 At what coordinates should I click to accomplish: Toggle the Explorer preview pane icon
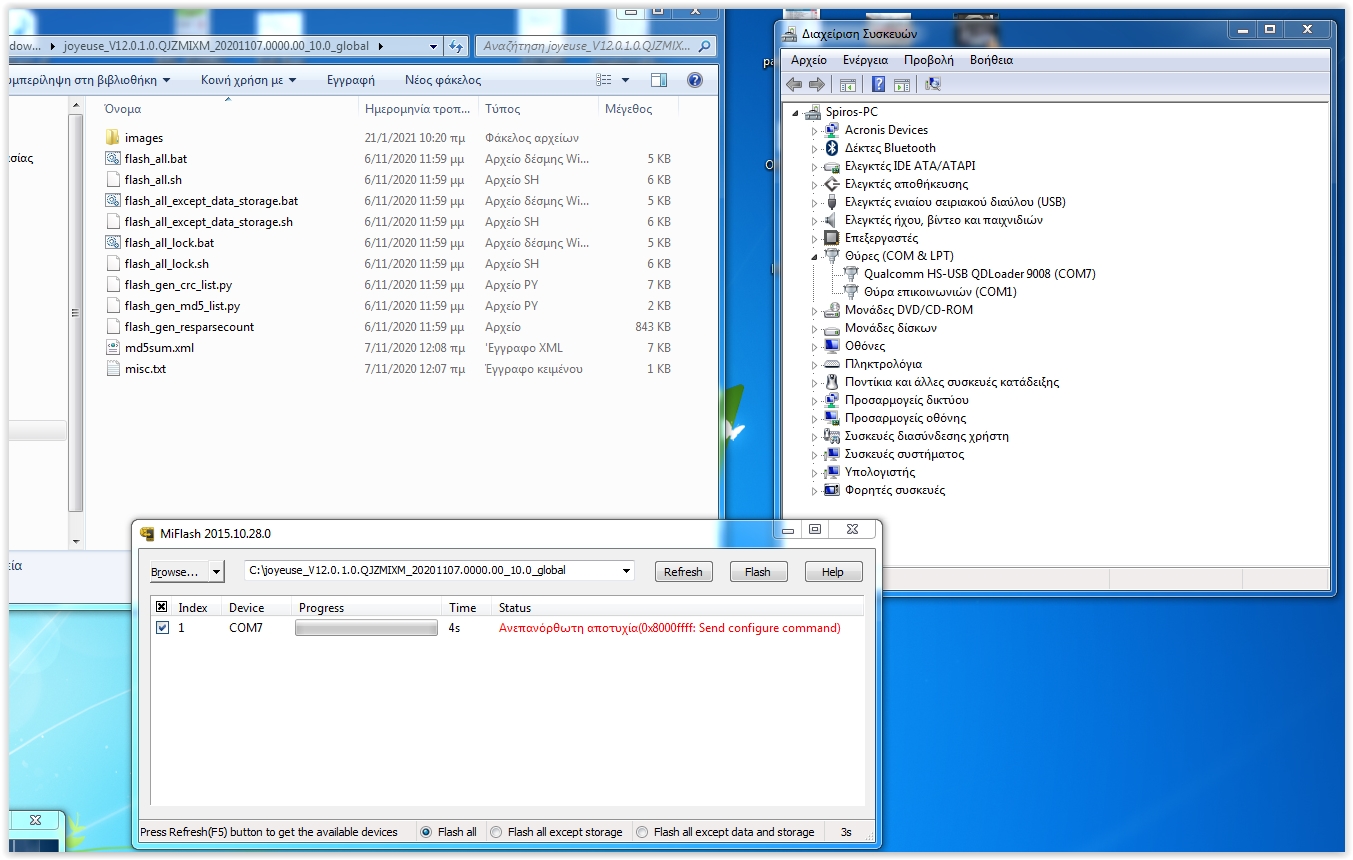click(659, 80)
